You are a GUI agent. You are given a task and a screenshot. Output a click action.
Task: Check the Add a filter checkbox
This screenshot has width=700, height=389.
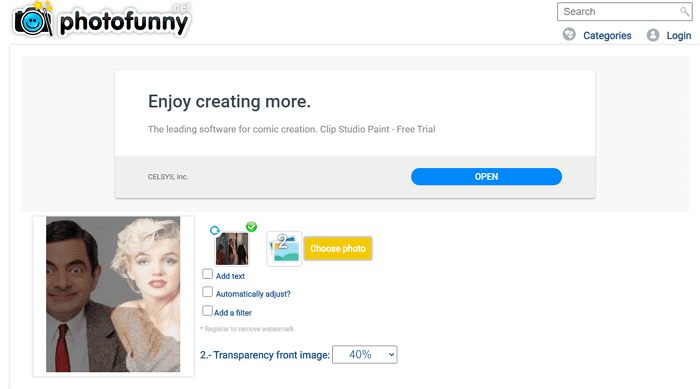pyautogui.click(x=207, y=310)
